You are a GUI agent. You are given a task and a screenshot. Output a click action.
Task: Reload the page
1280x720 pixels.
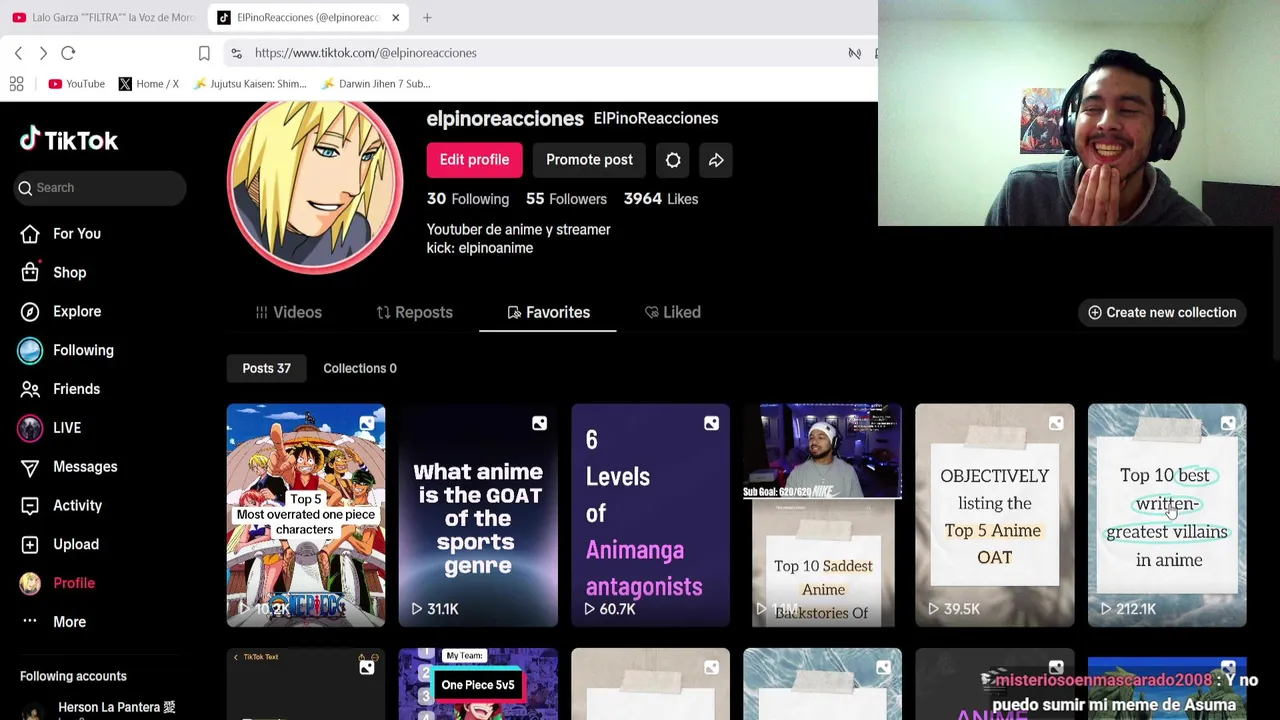68,53
